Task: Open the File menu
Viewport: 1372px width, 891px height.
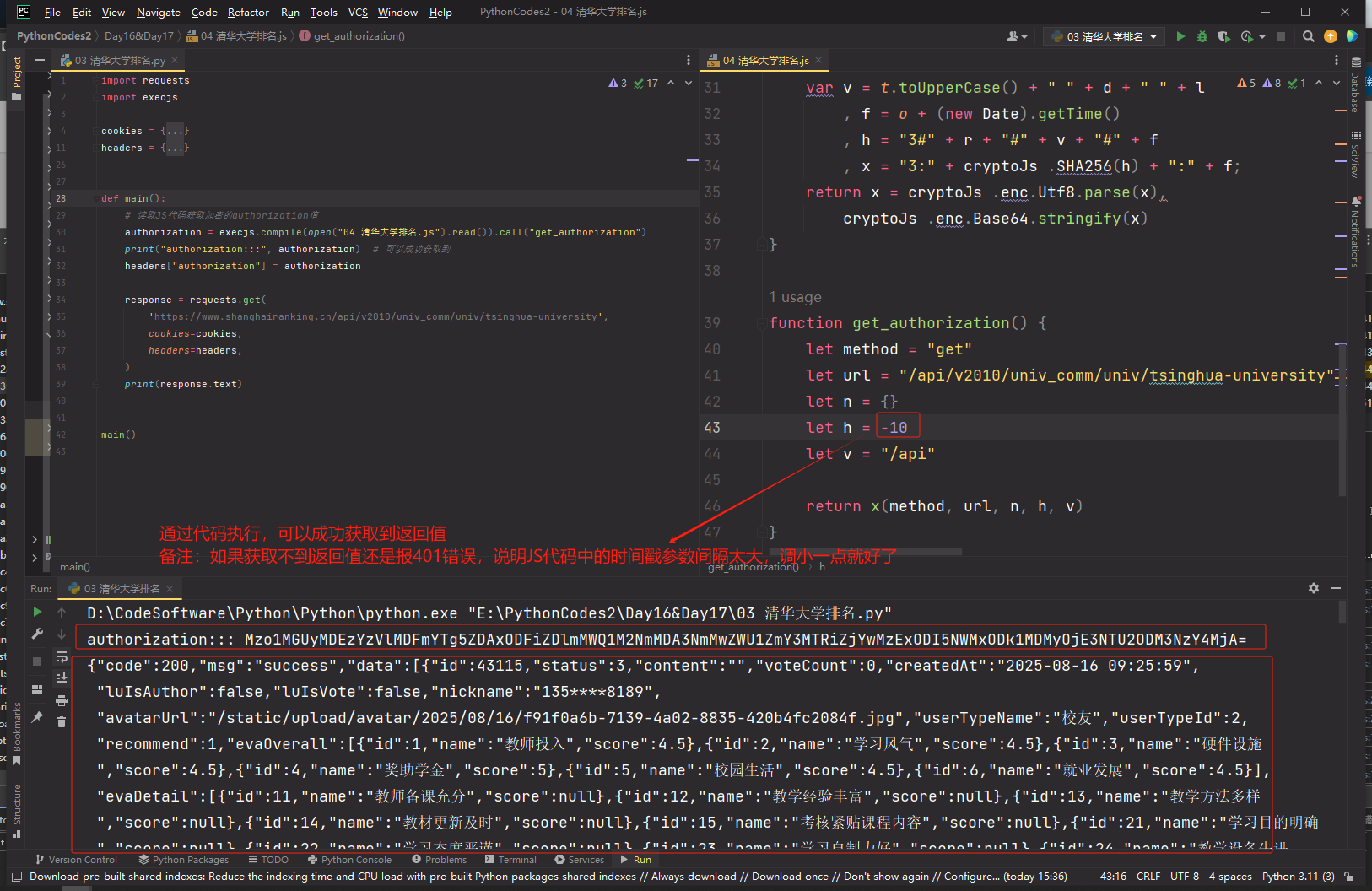Action: click(x=52, y=12)
